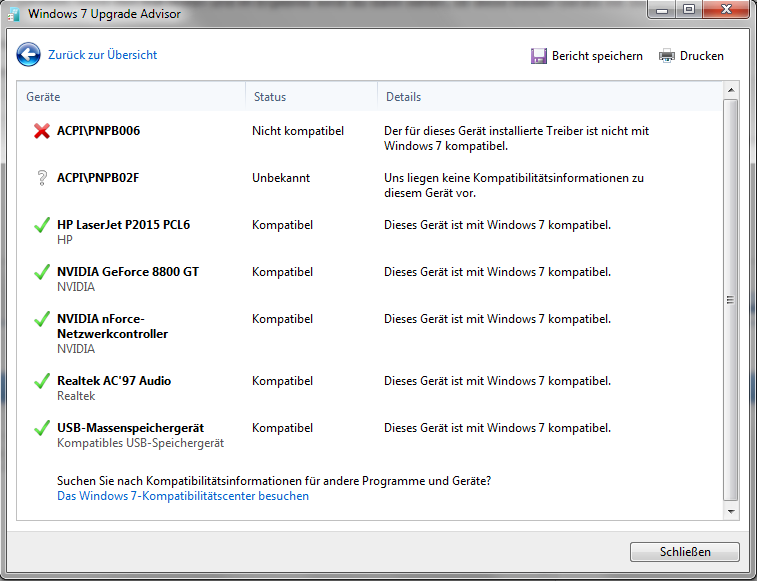The image size is (757, 581).
Task: Click the Schließen button
Action: click(685, 552)
